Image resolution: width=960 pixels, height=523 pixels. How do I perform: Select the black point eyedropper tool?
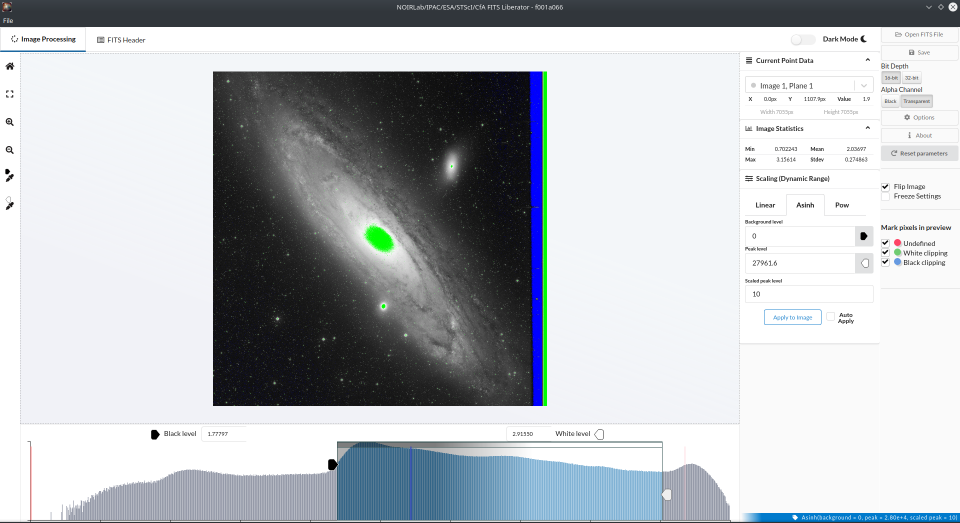click(x=10, y=176)
